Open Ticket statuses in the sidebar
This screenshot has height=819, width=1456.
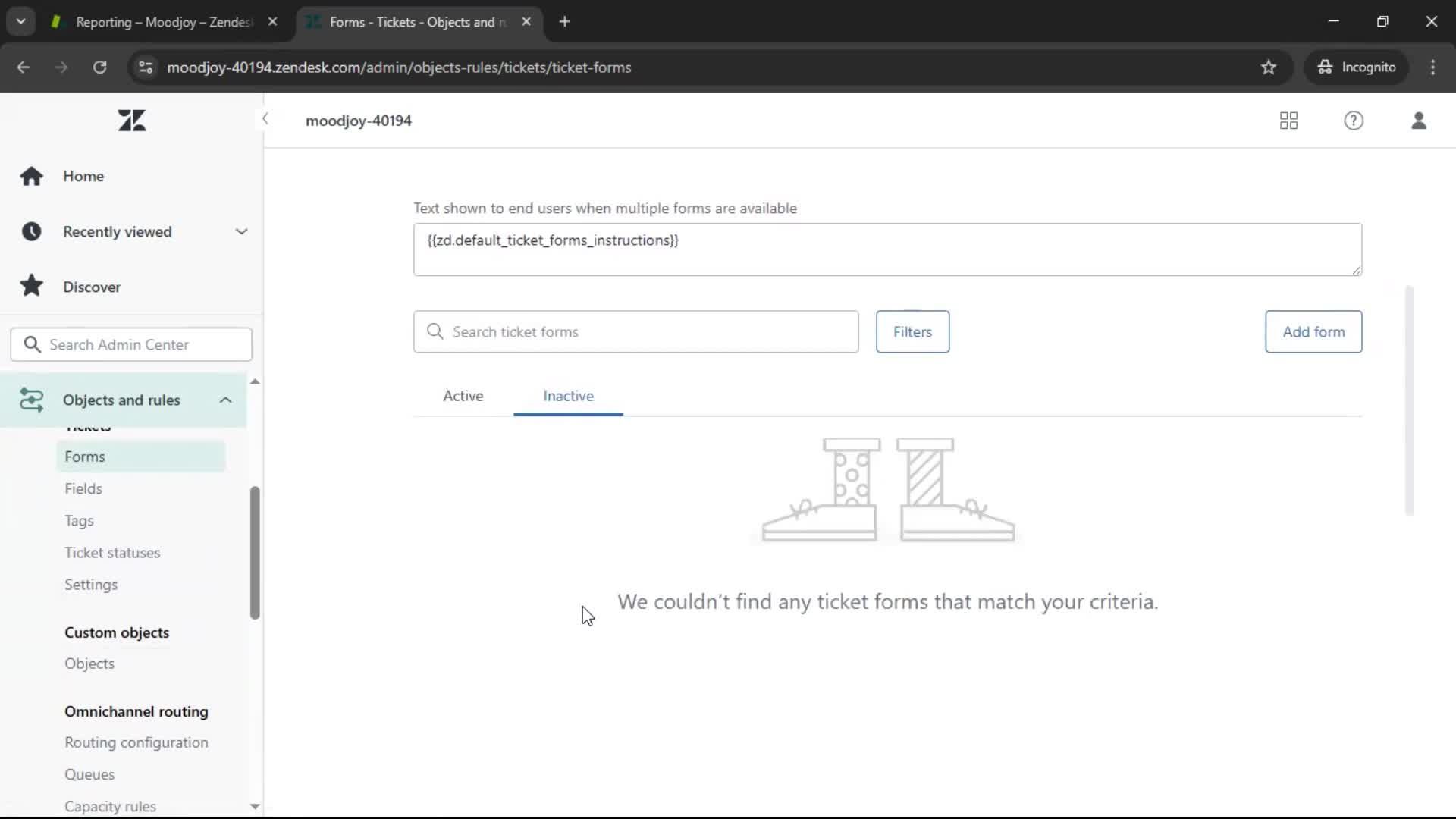[x=112, y=553]
